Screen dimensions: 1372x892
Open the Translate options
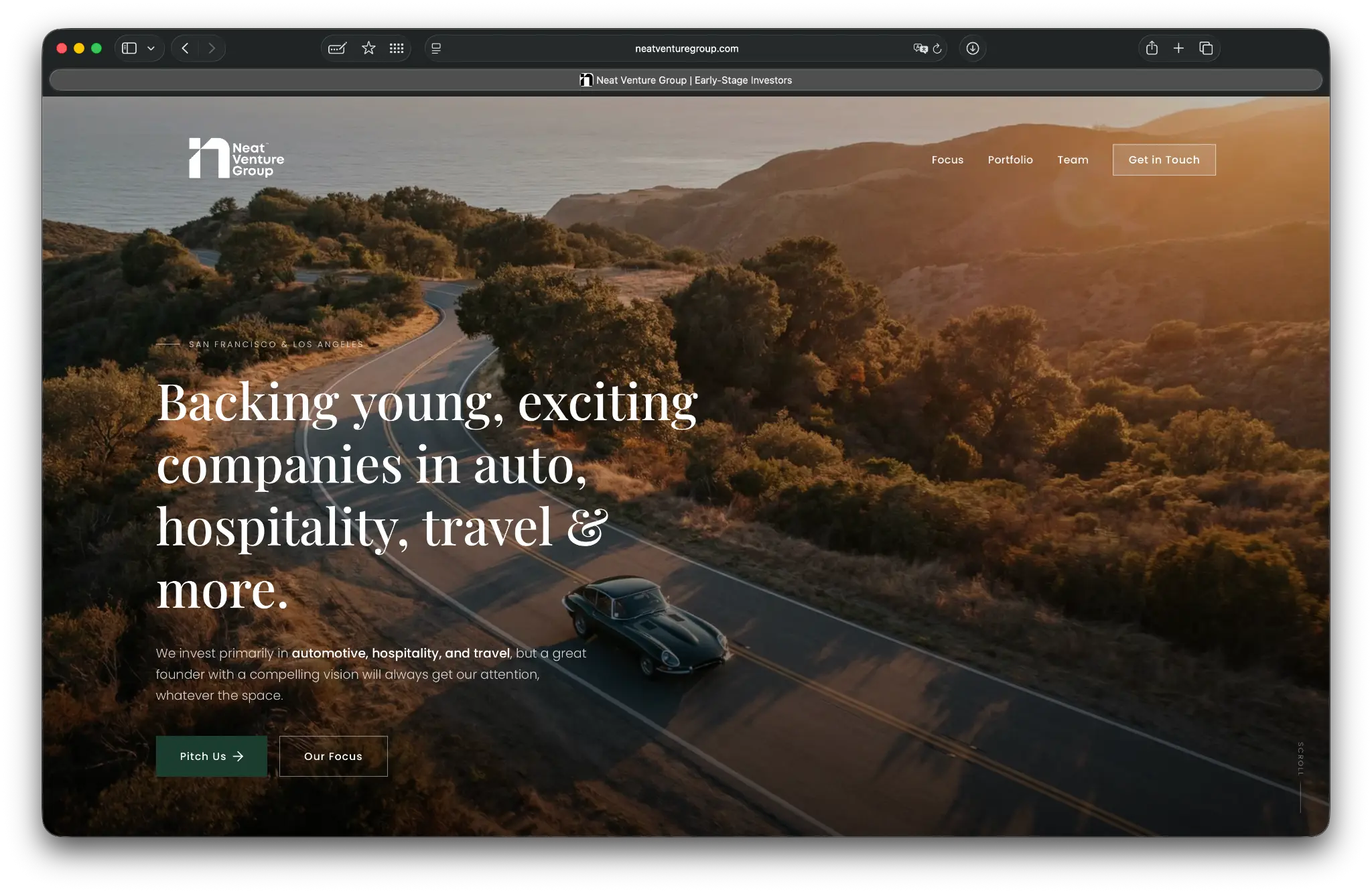(x=920, y=48)
